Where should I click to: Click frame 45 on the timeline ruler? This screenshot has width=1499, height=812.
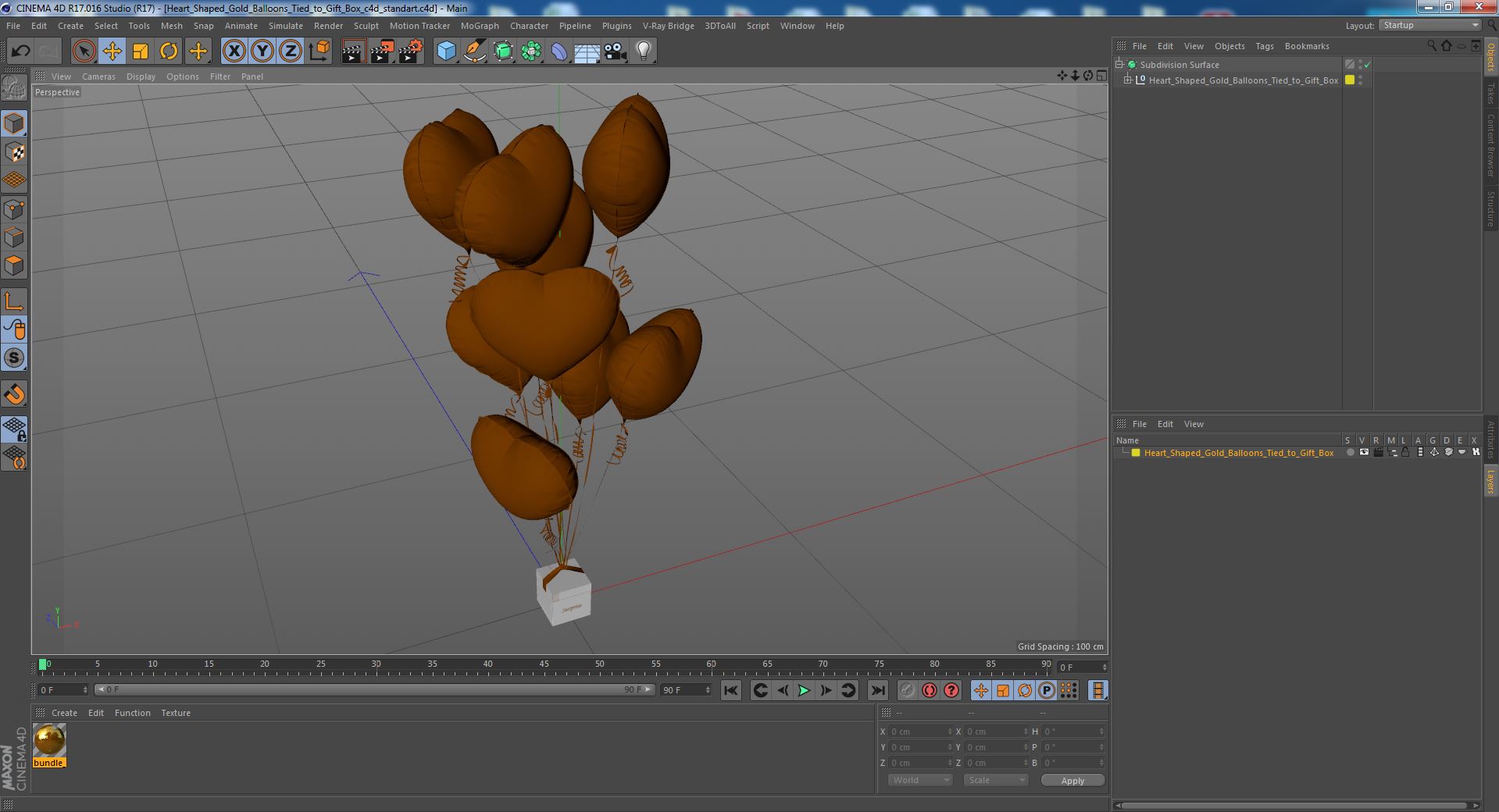point(544,665)
